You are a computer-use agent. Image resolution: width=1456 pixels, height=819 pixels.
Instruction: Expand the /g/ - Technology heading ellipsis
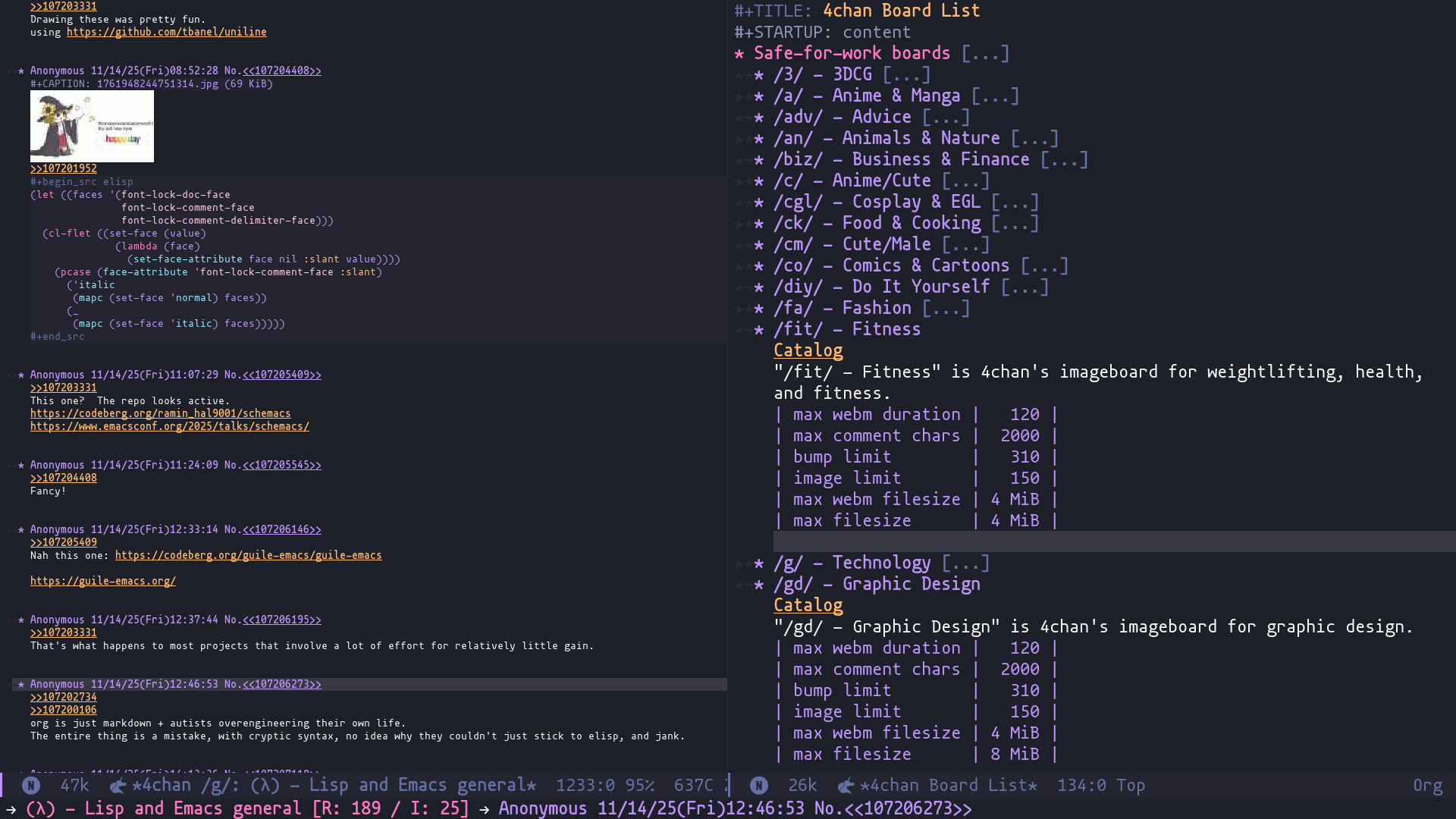(965, 563)
